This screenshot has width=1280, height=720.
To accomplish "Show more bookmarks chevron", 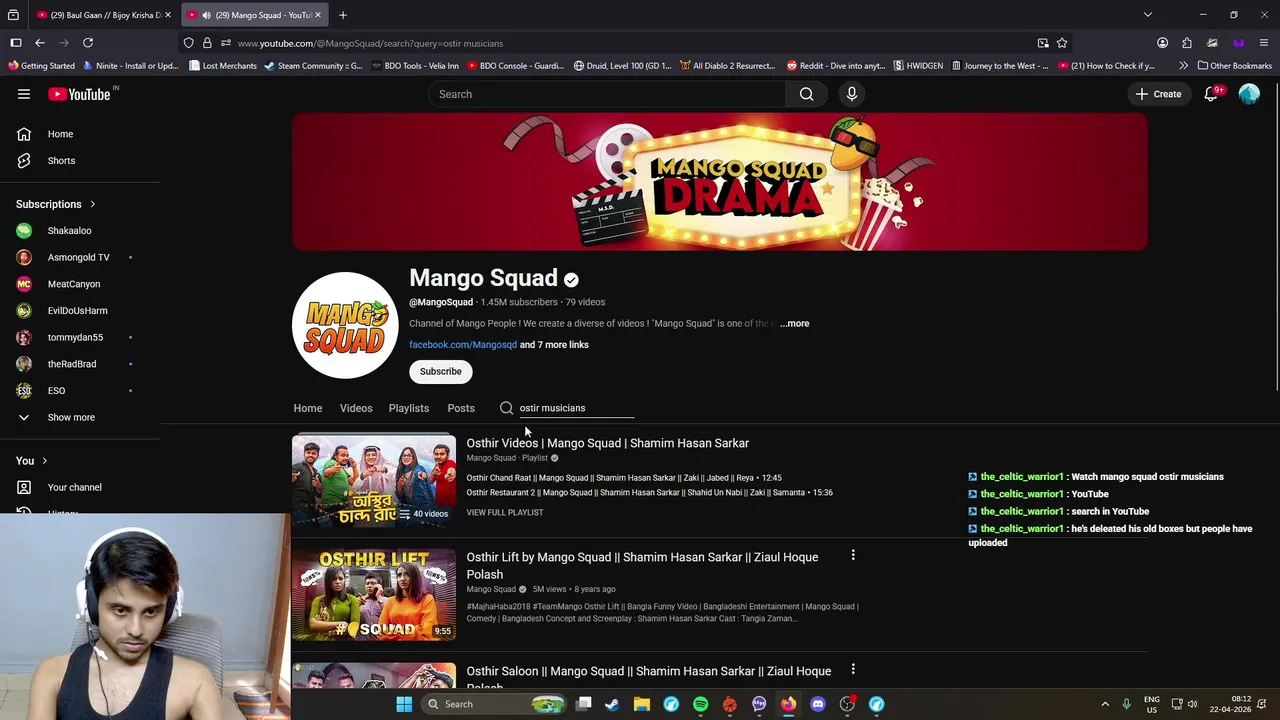I will [1184, 66].
